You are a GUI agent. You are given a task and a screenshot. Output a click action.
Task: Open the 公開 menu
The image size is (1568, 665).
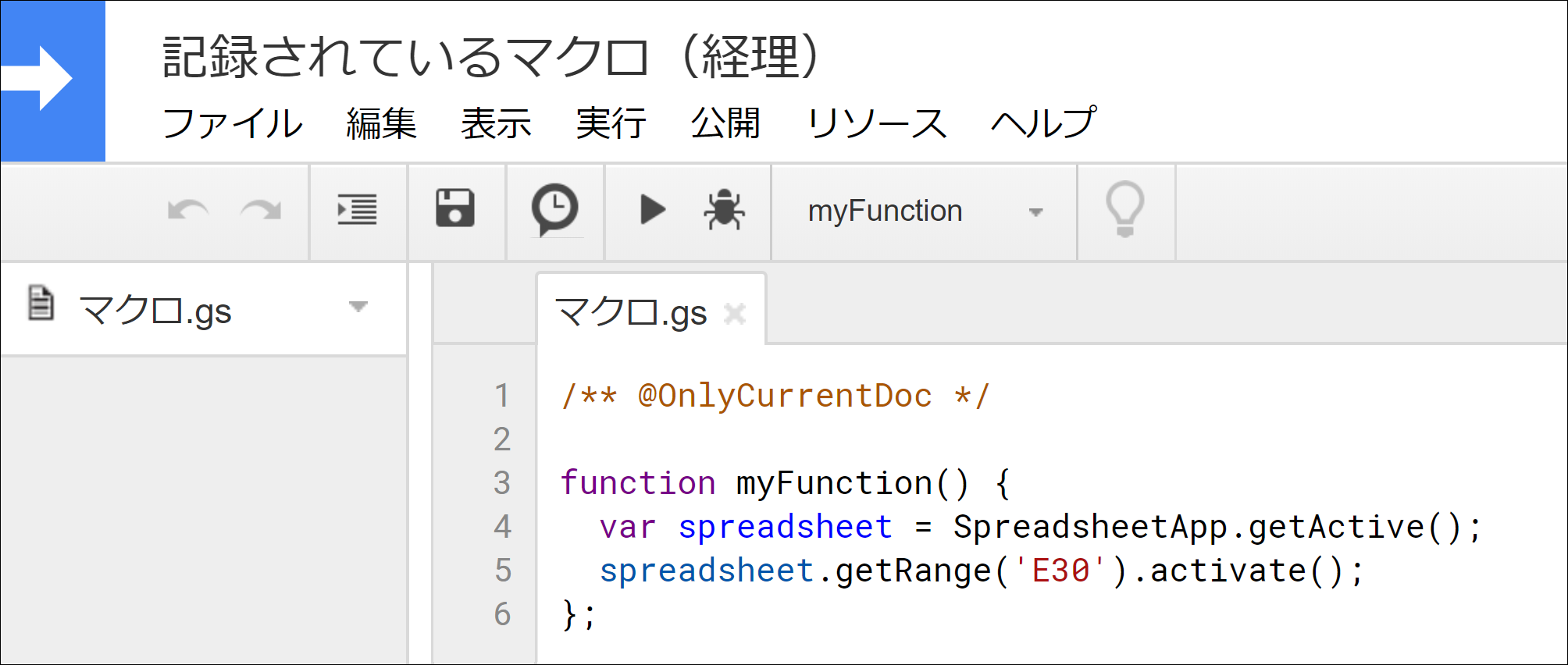pyautogui.click(x=725, y=123)
